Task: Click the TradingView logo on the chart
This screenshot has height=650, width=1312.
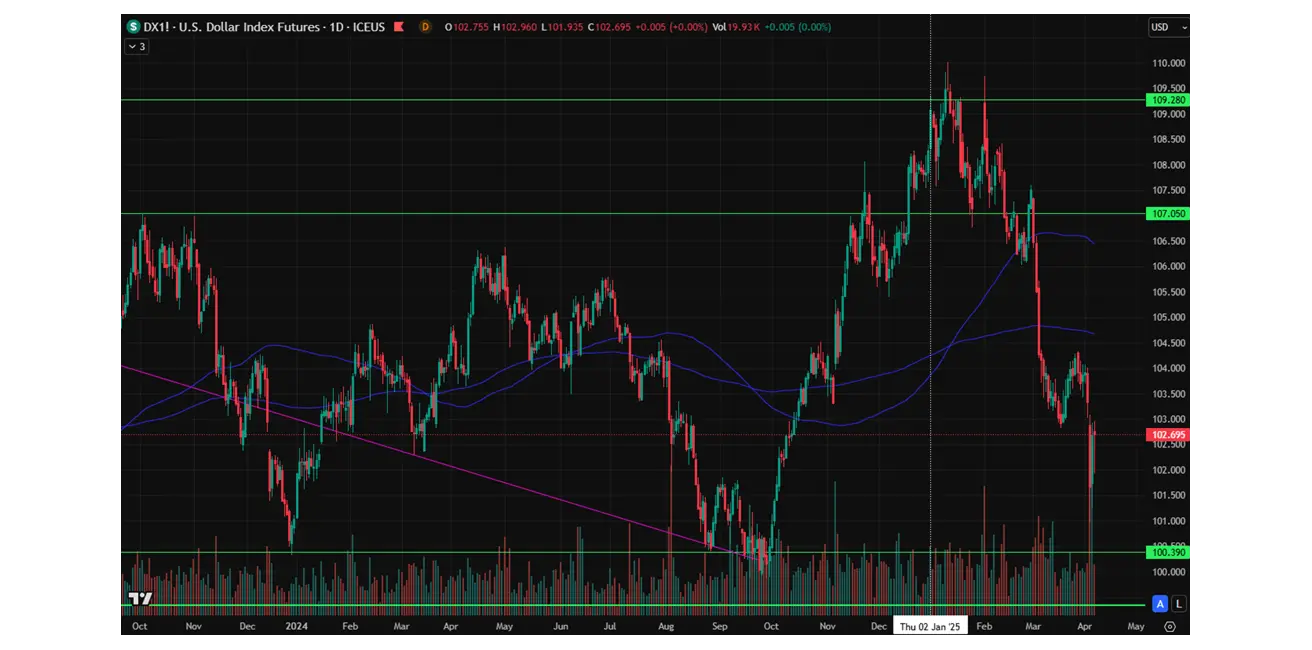Action: pyautogui.click(x=140, y=599)
